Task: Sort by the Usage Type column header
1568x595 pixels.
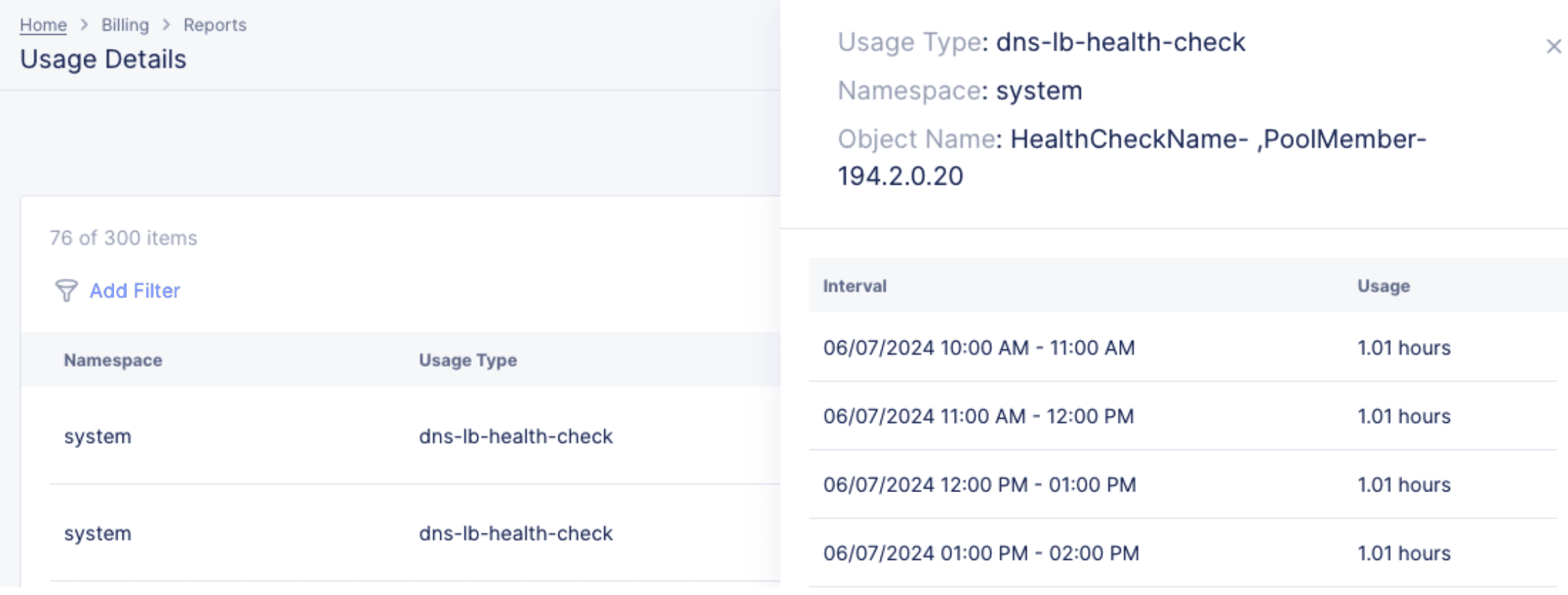Action: (x=468, y=360)
